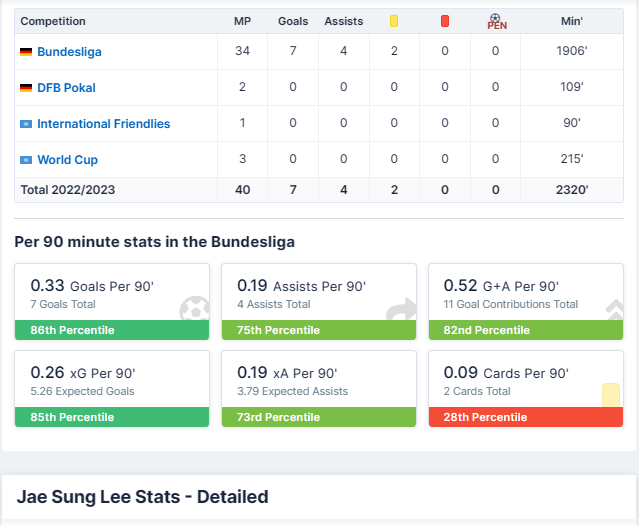
Task: Click the flag icon beside International Friendlies
Action: 26,124
